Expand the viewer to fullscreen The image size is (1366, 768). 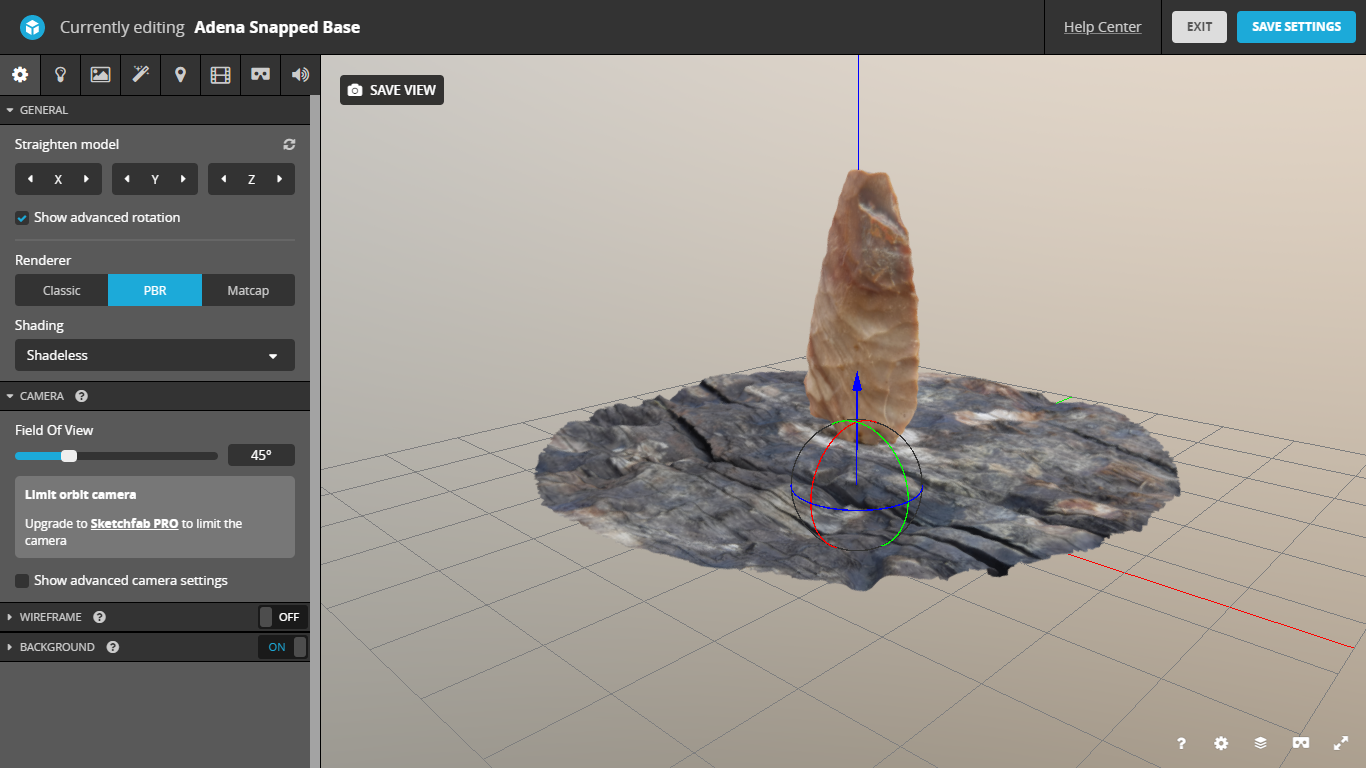[1340, 743]
